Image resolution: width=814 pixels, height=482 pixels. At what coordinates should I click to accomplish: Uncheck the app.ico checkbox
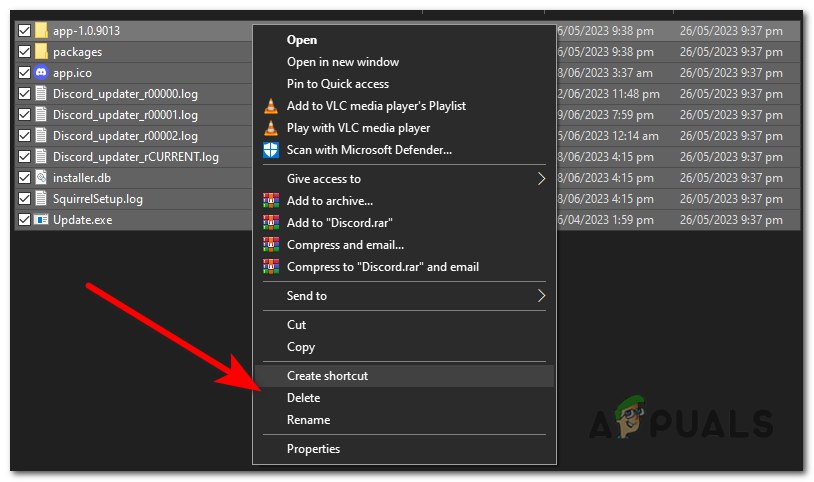click(x=24, y=73)
